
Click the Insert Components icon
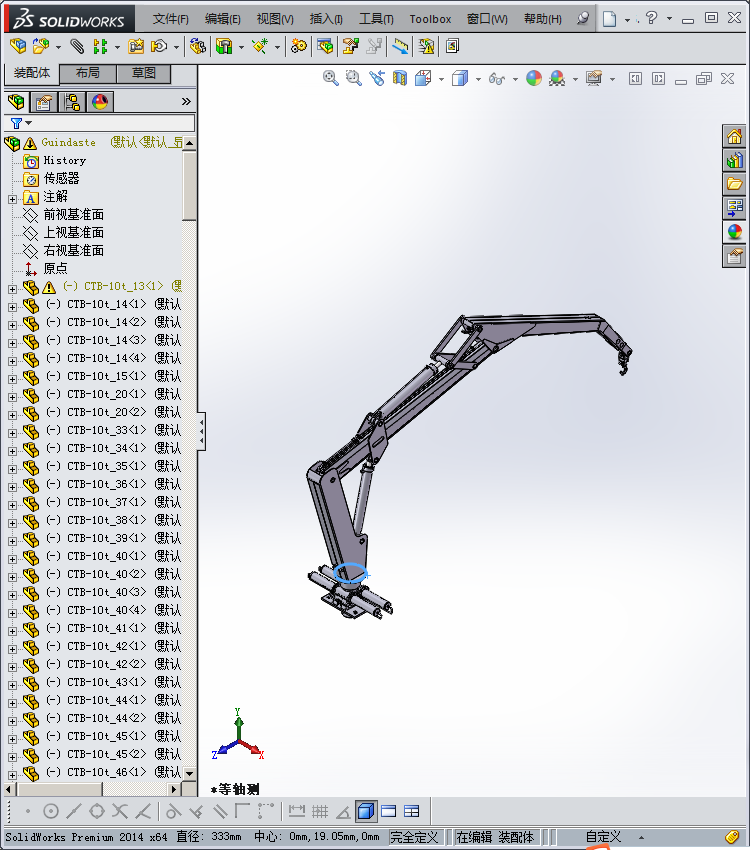point(41,46)
